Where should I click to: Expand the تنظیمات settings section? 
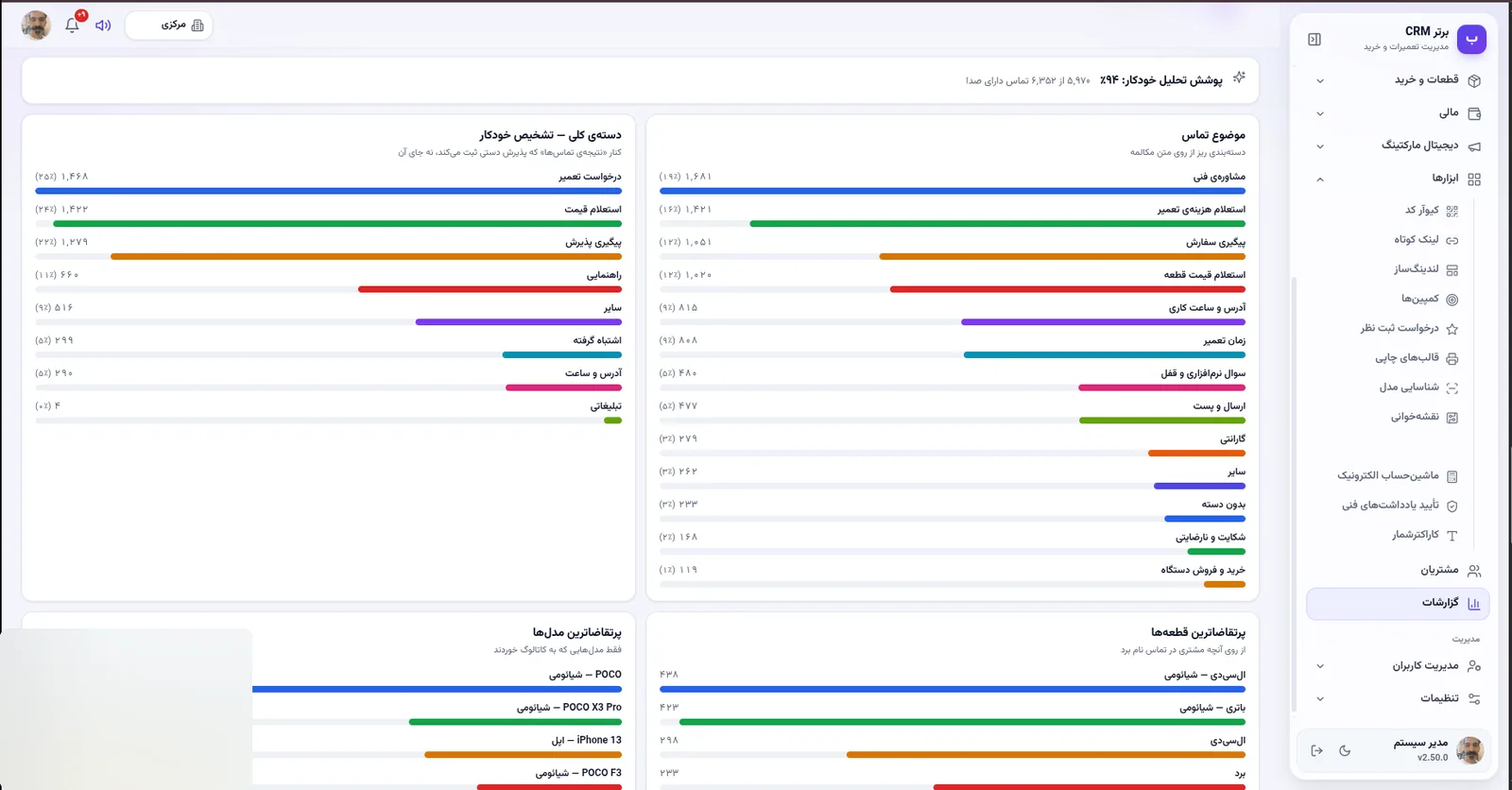point(1397,699)
